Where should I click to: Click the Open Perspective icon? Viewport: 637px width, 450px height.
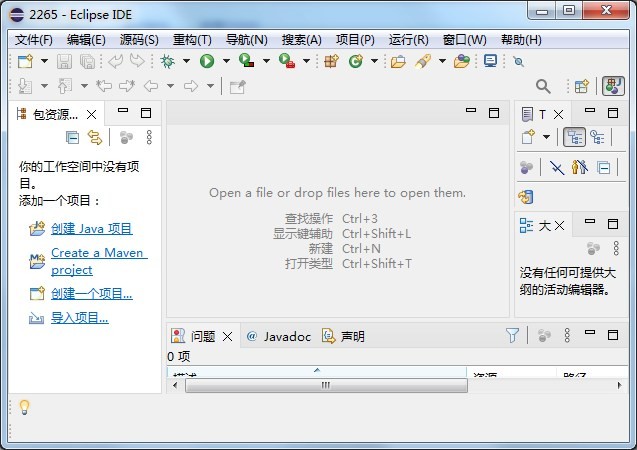click(x=582, y=86)
